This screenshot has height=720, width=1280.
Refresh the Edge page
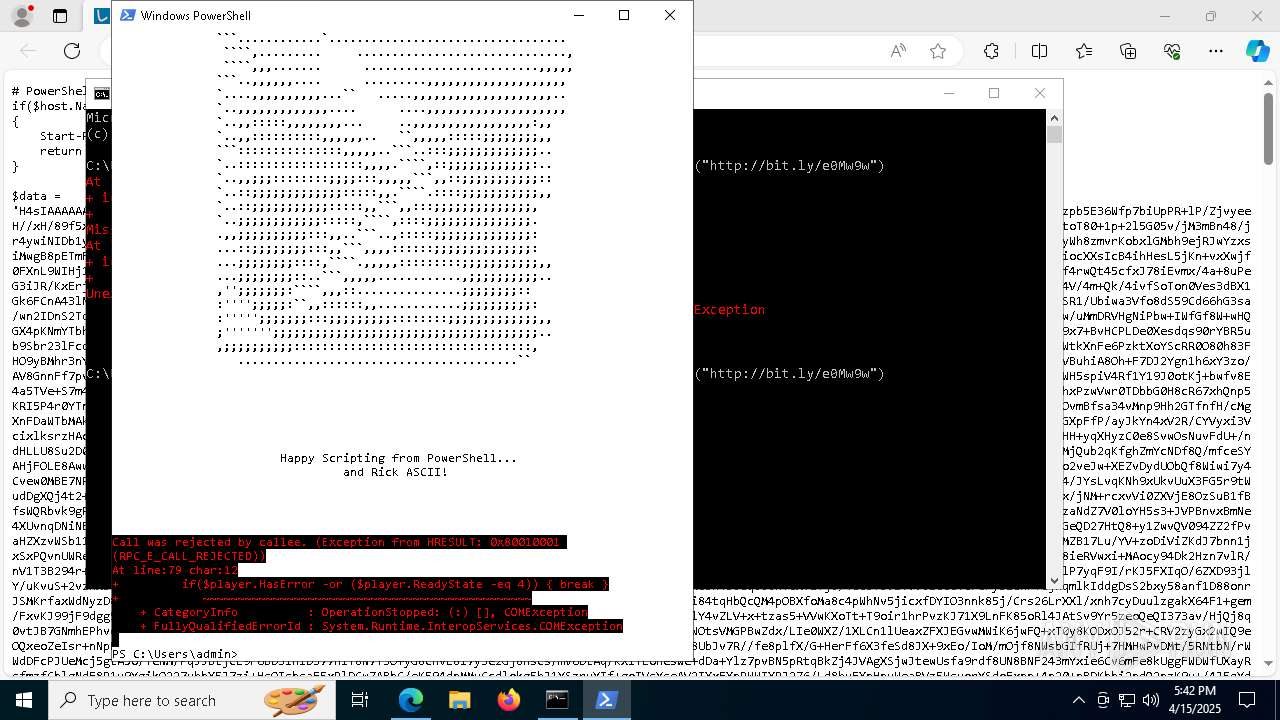72,51
